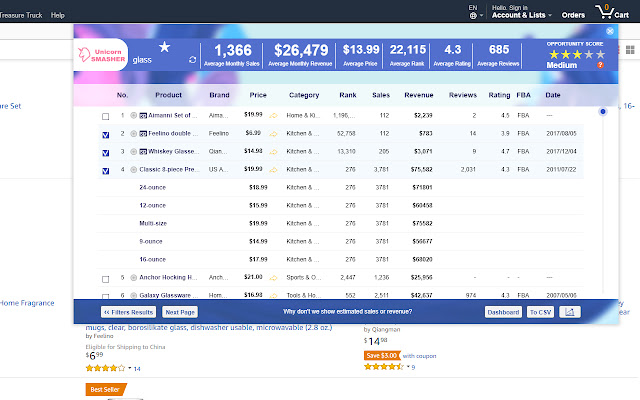Export the results with To CSV button
Screen dimensions: 640x400
pyautogui.click(x=540, y=312)
